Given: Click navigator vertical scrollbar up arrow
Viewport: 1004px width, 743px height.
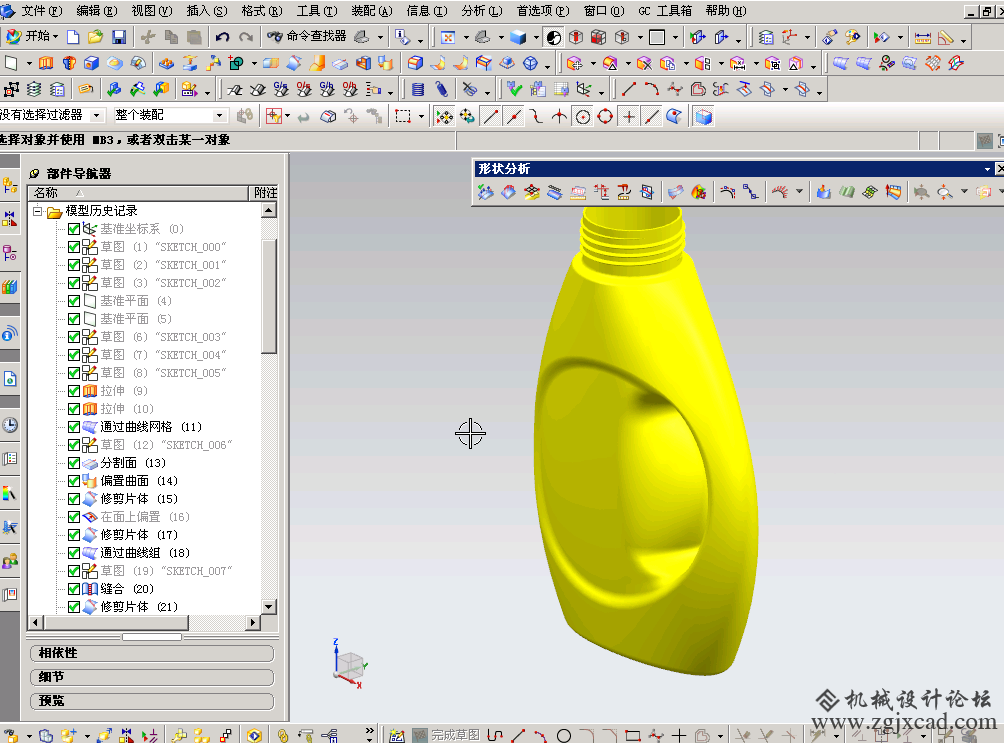Looking at the screenshot, I should pos(269,210).
